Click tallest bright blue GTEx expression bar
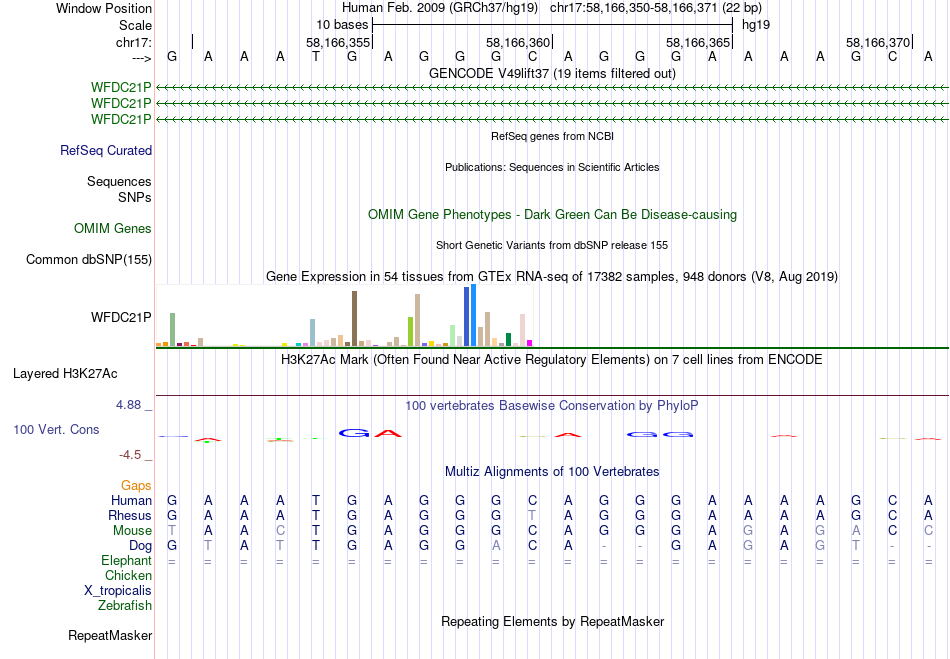 (473, 315)
